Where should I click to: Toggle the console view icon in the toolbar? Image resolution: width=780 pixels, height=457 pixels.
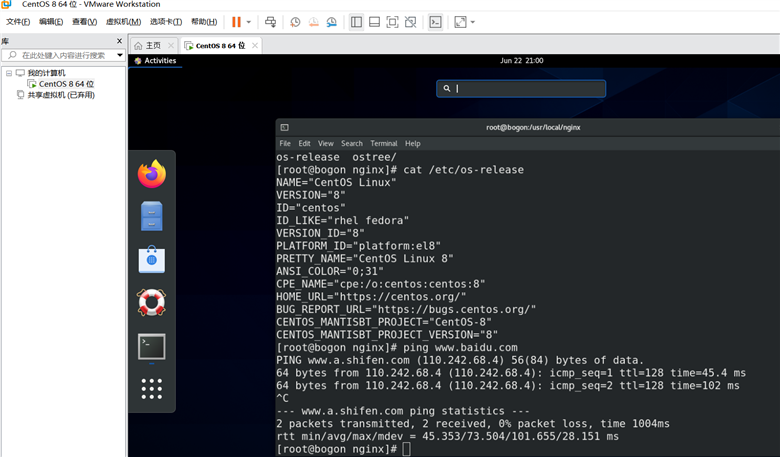435,22
